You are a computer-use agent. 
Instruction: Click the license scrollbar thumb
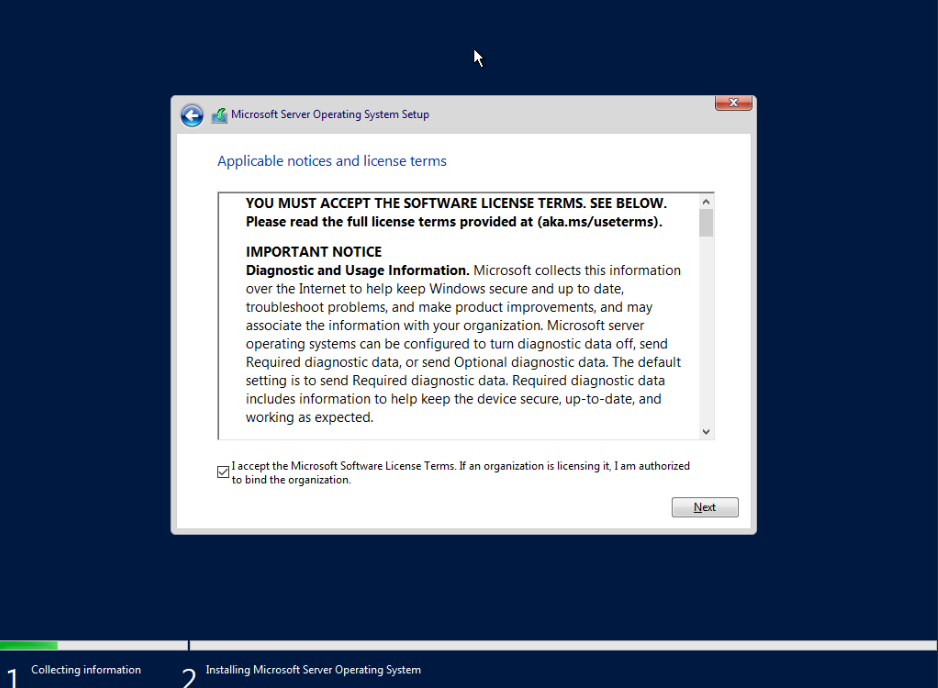coord(706,223)
